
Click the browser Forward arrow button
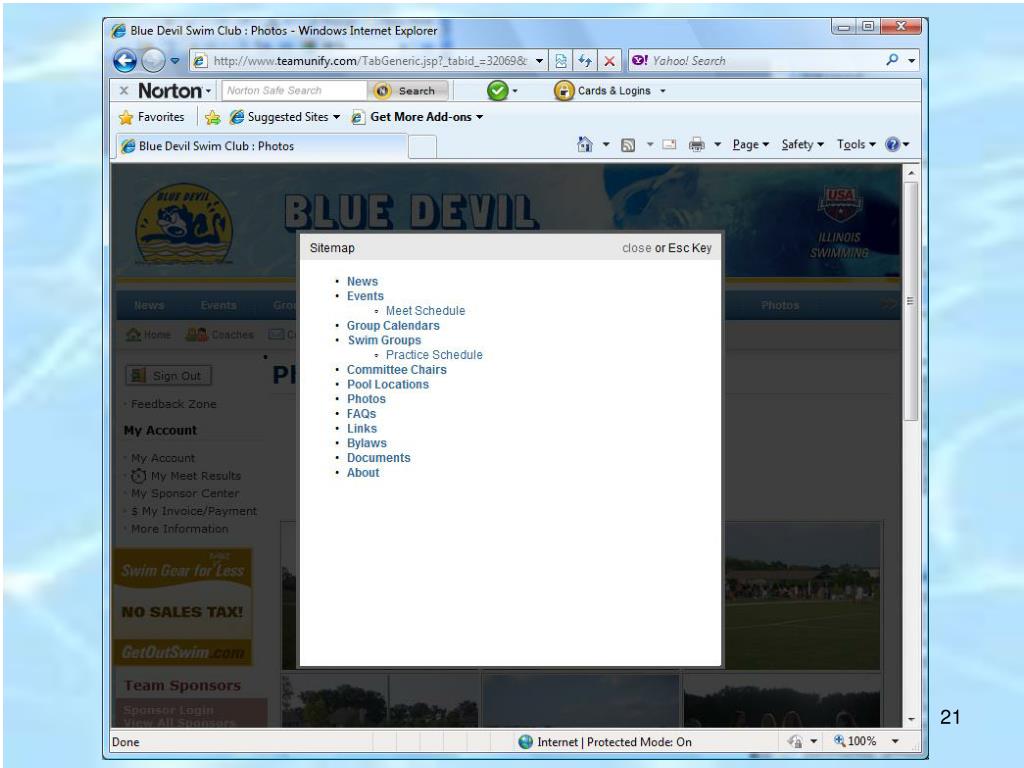(x=153, y=61)
